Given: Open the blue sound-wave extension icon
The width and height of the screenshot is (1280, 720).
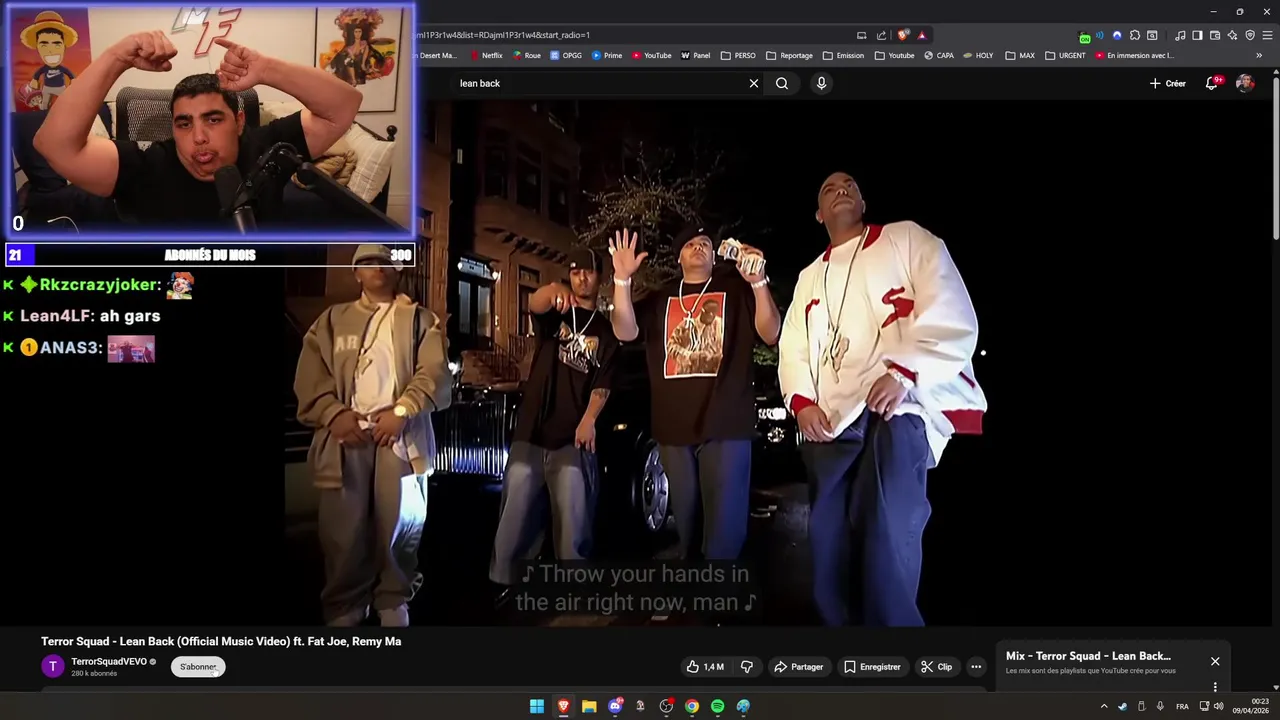Looking at the screenshot, I should point(1100,35).
